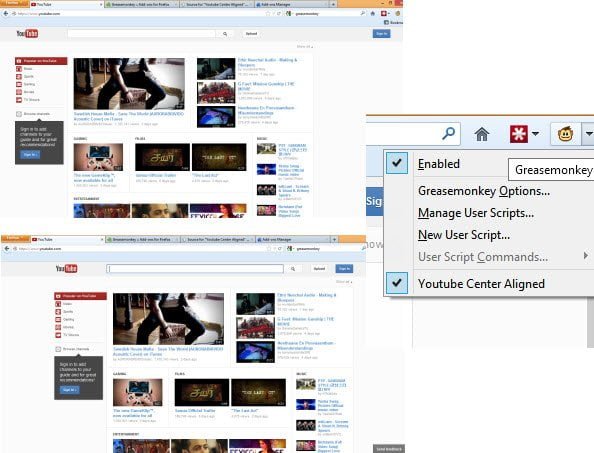Expand Show all dropdown in top window
The height and width of the screenshot is (453, 594).
point(305,47)
